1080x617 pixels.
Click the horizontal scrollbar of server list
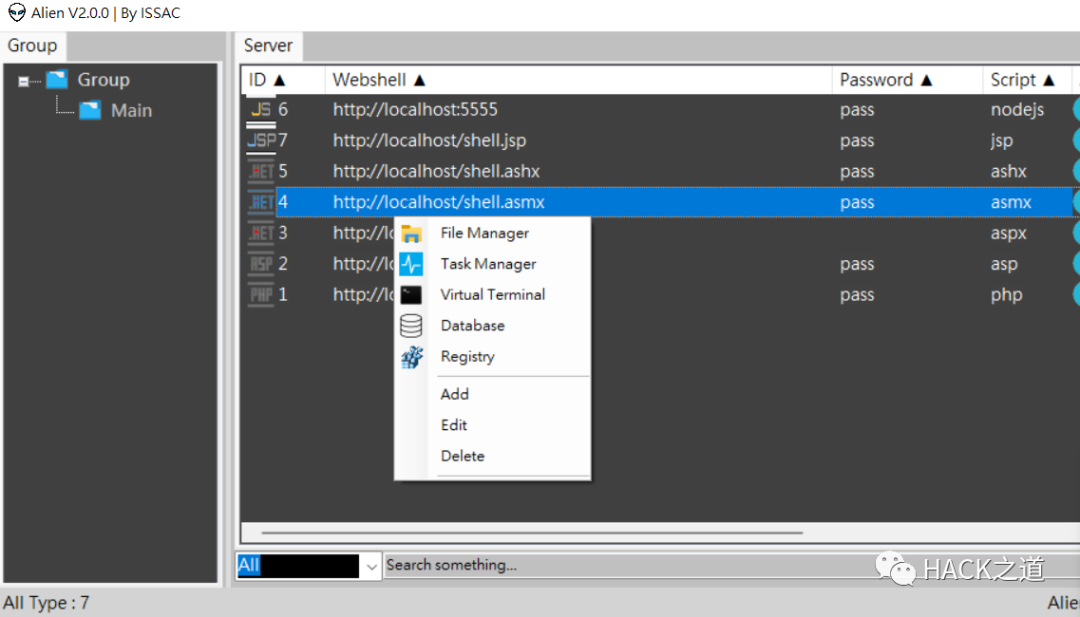click(532, 532)
